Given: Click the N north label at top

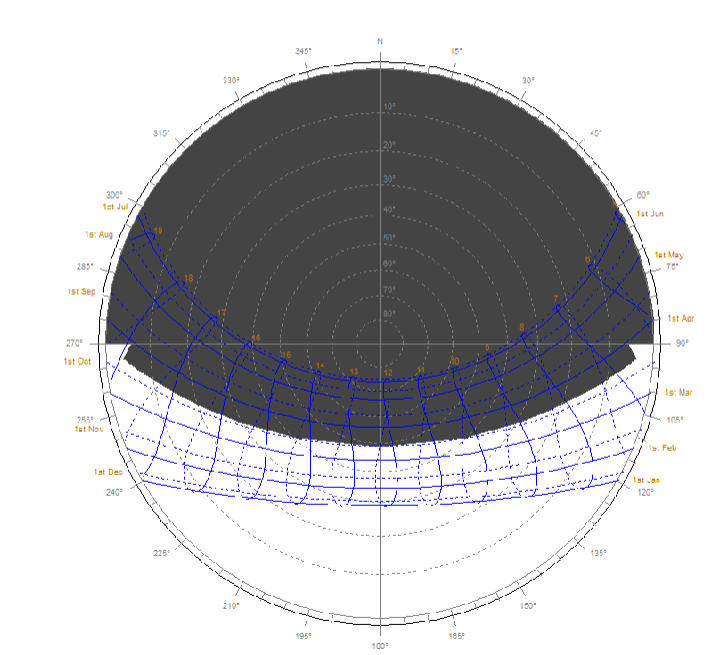Looking at the screenshot, I should (x=380, y=41).
